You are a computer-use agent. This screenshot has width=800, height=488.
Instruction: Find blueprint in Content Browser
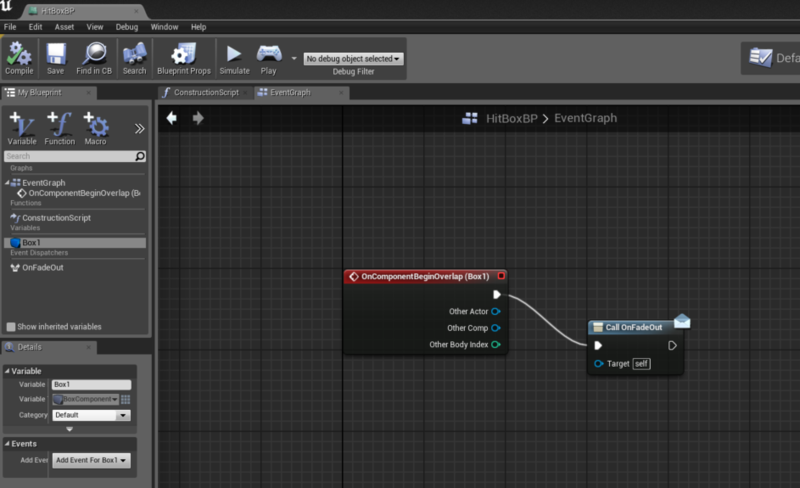click(x=94, y=58)
